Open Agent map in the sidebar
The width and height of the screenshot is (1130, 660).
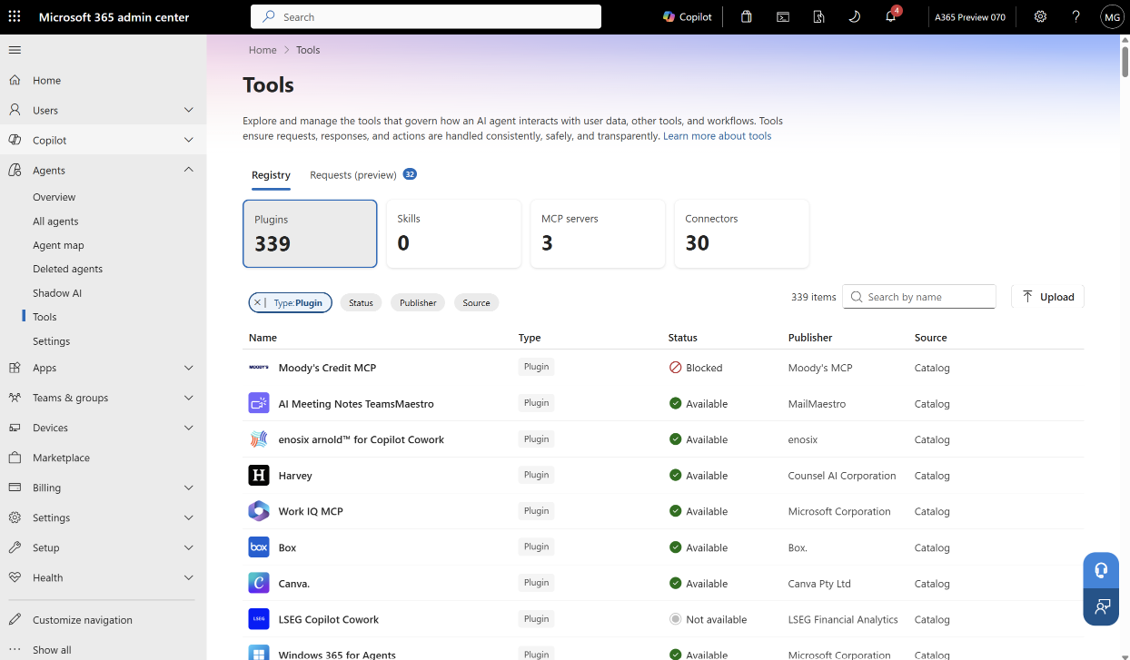(58, 245)
